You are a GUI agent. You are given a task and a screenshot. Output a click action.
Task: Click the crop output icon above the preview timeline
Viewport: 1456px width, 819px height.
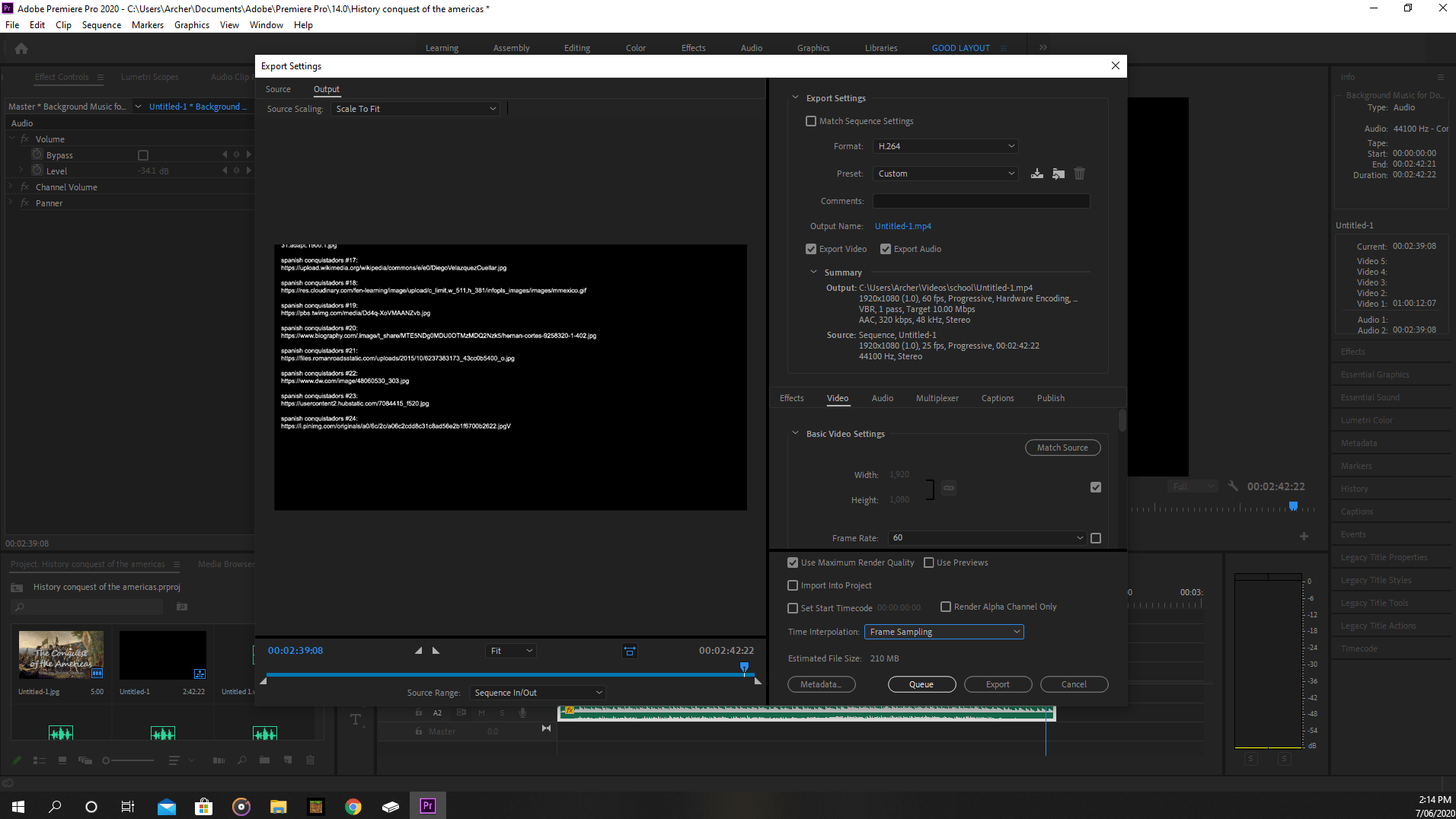[x=630, y=651]
